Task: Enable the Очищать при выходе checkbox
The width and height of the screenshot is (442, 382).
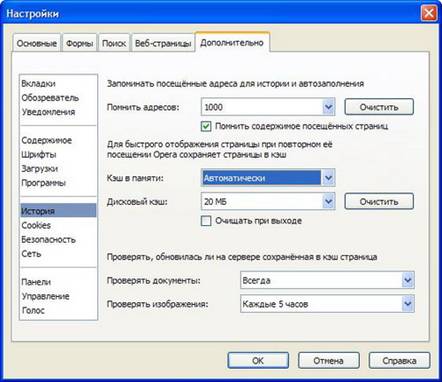Action: [x=206, y=221]
